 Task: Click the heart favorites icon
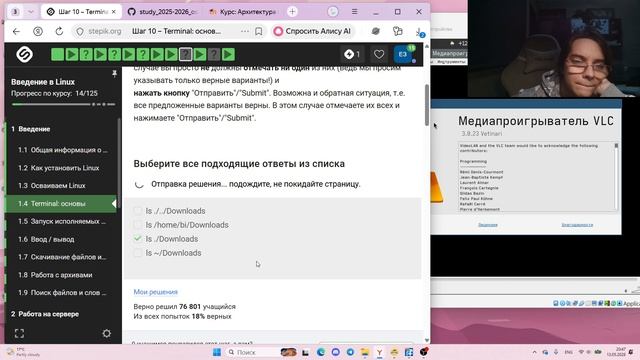pyautogui.click(x=379, y=54)
